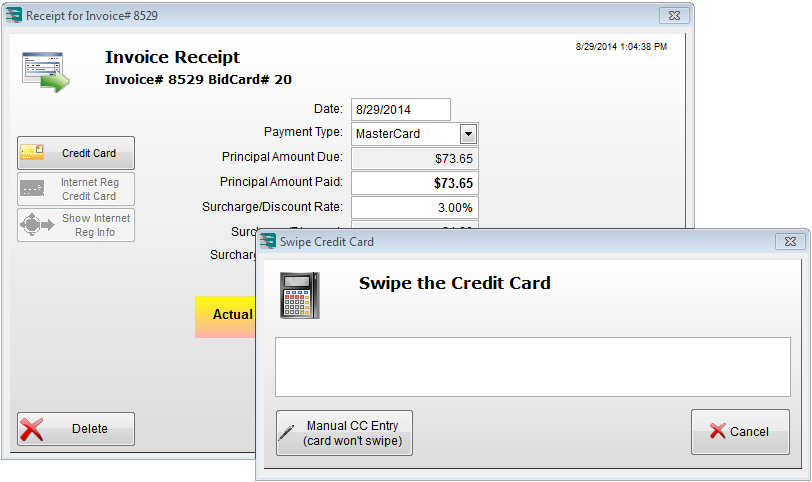
Task: Click the Swipe the Credit Card heading
Action: pos(454,283)
